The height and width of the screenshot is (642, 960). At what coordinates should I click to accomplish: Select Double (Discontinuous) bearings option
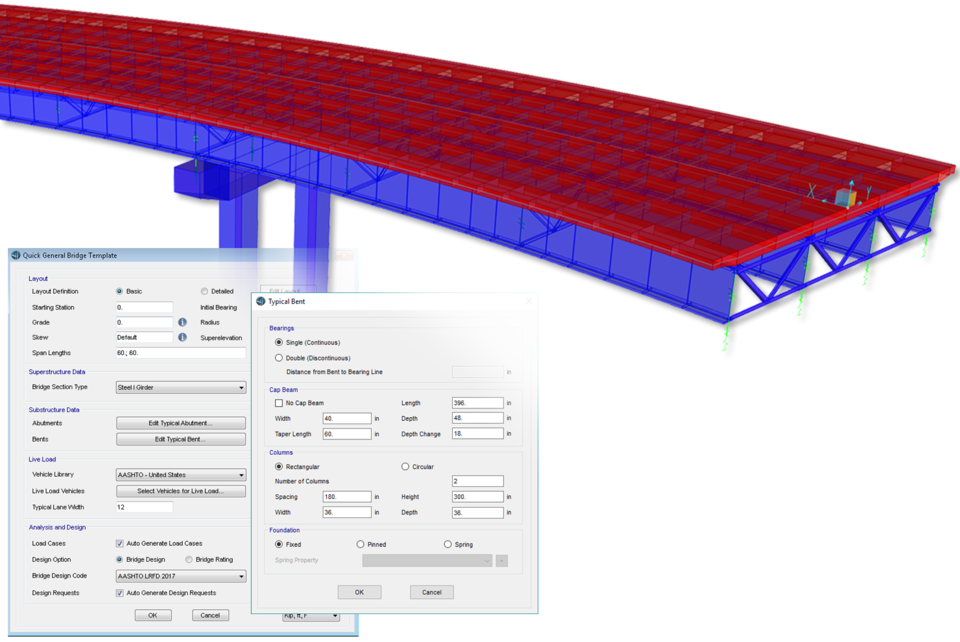279,357
